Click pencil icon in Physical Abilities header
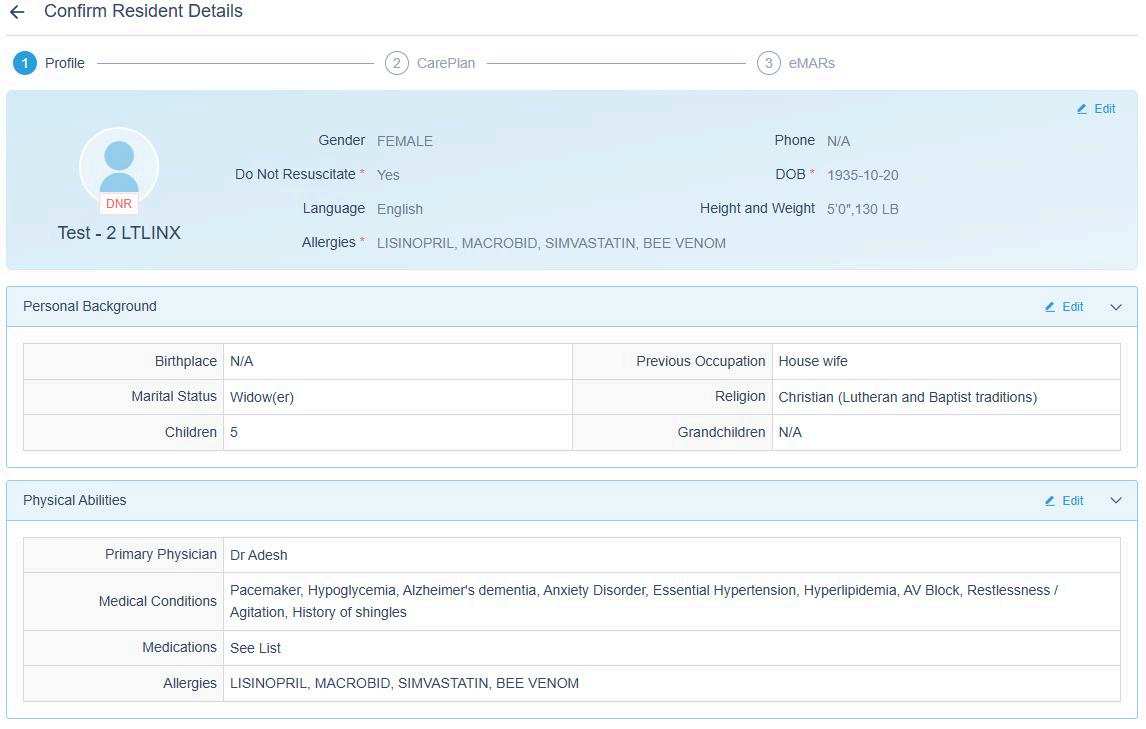The image size is (1146, 729). coord(1050,501)
